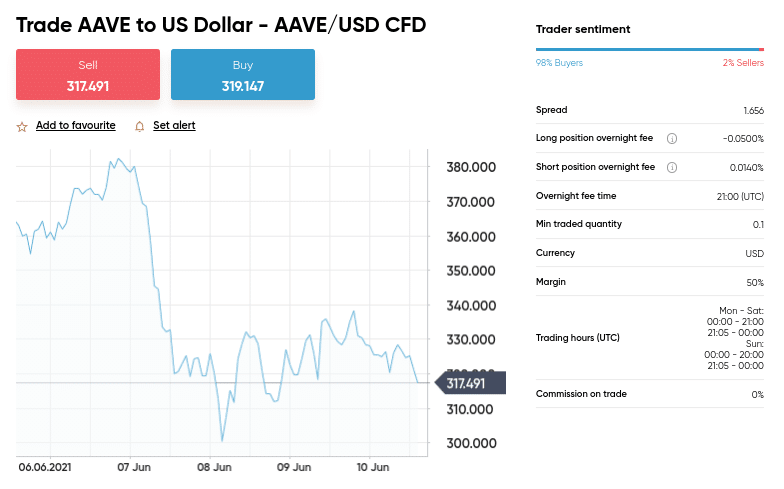Click the 380.000 price level on chart axis

pos(470,168)
